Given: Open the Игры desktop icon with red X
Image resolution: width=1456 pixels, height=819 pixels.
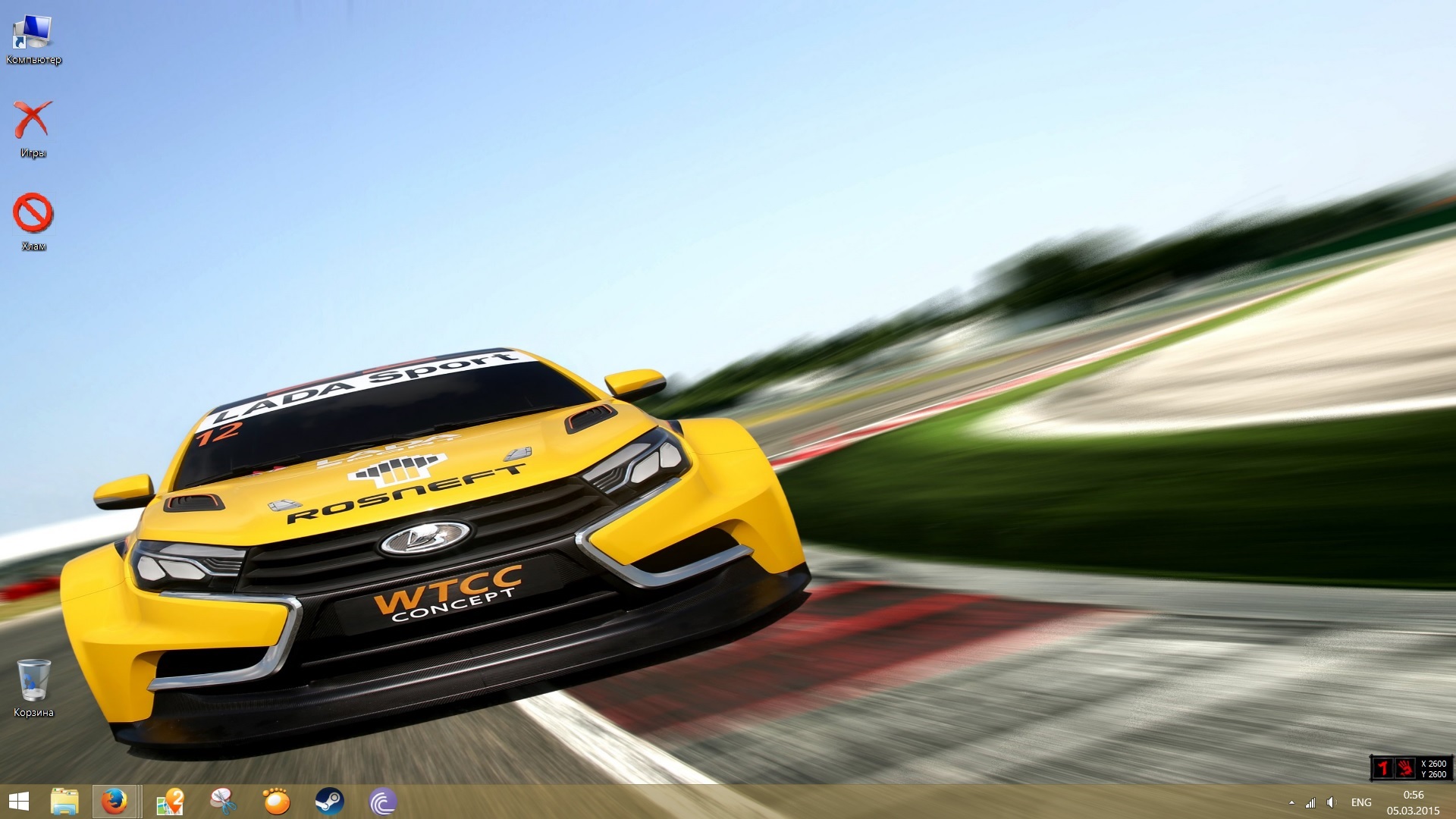Looking at the screenshot, I should click(x=33, y=129).
